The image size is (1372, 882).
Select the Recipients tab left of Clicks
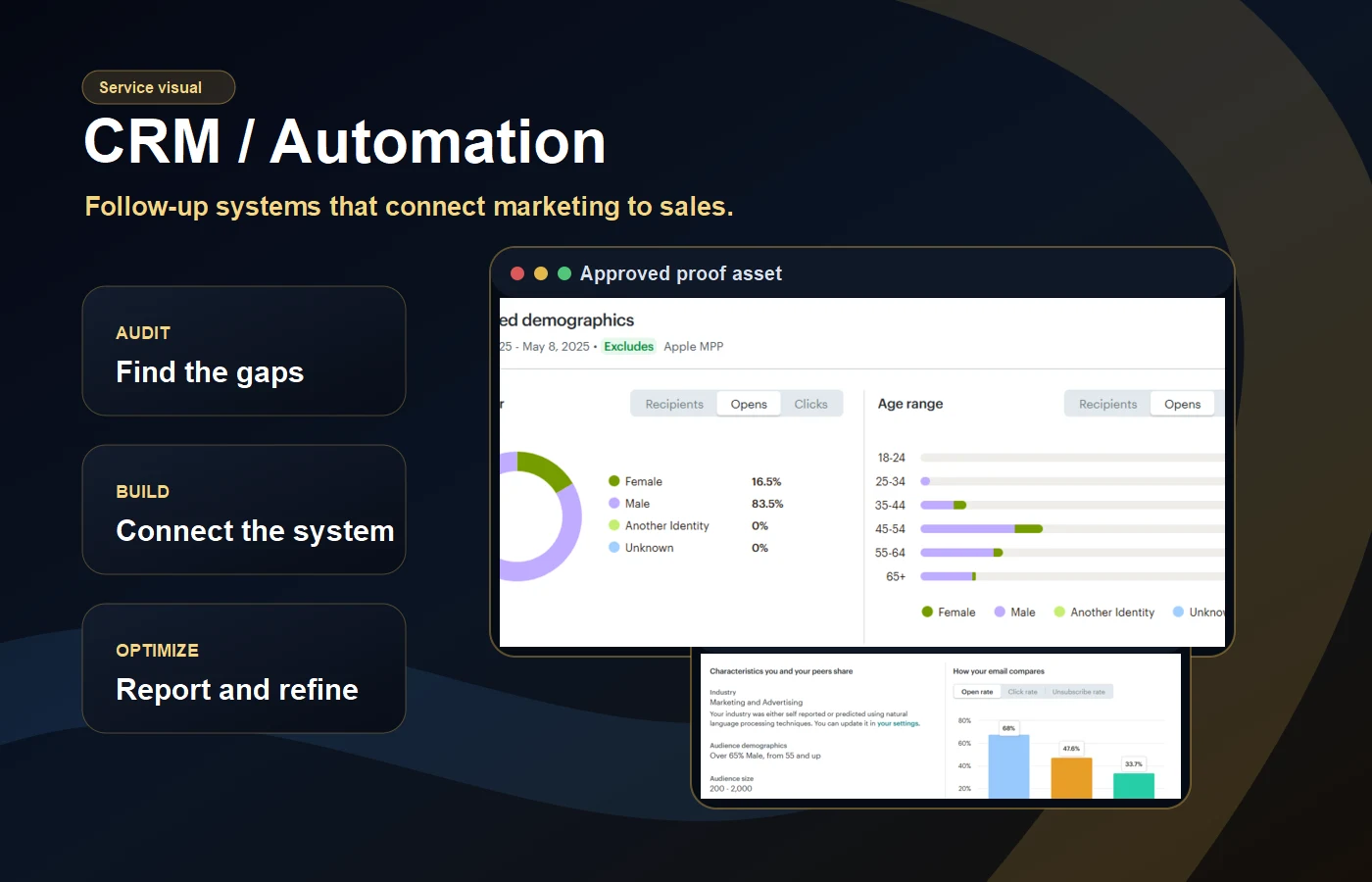pos(674,404)
